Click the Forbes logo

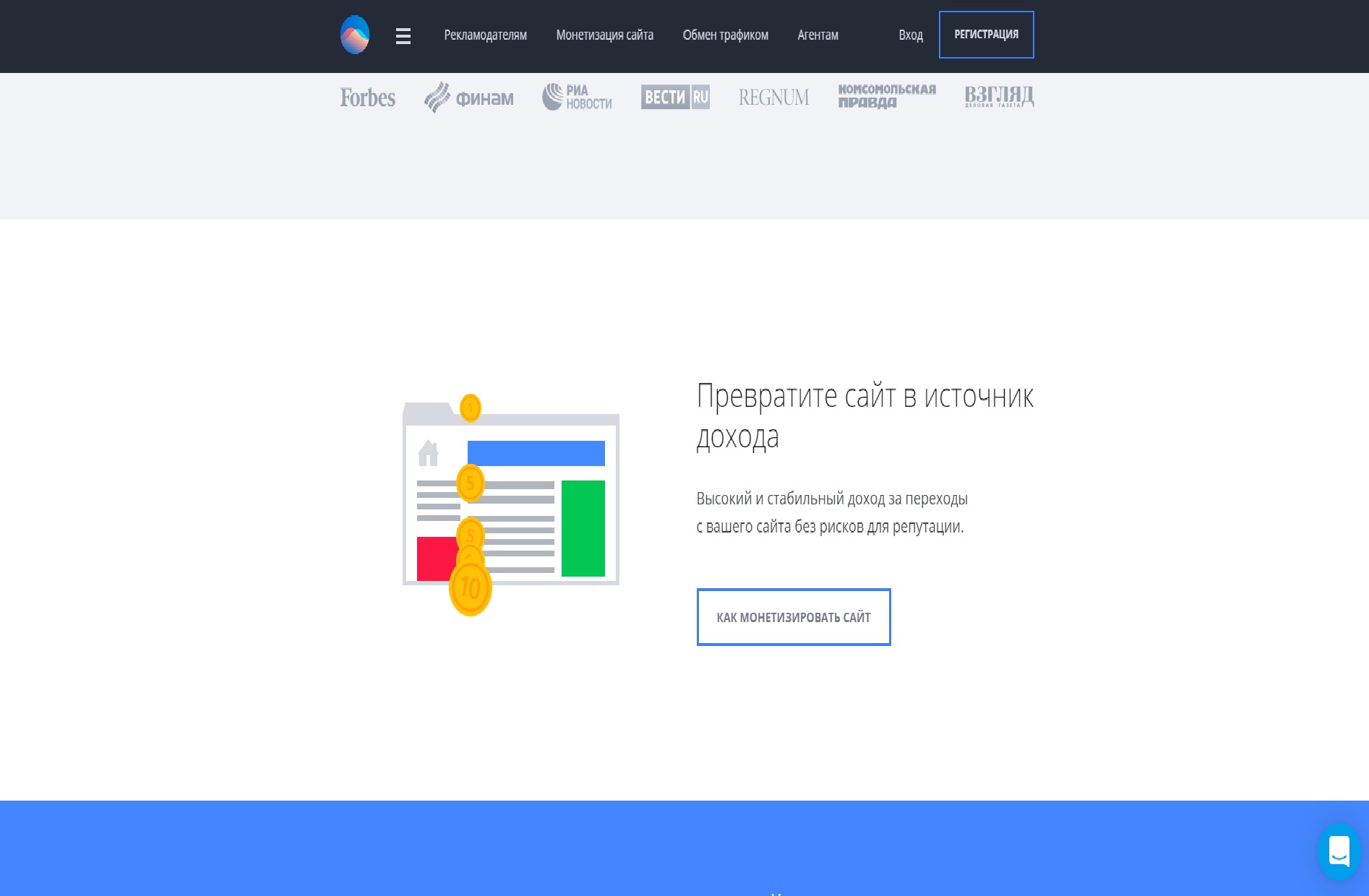368,98
